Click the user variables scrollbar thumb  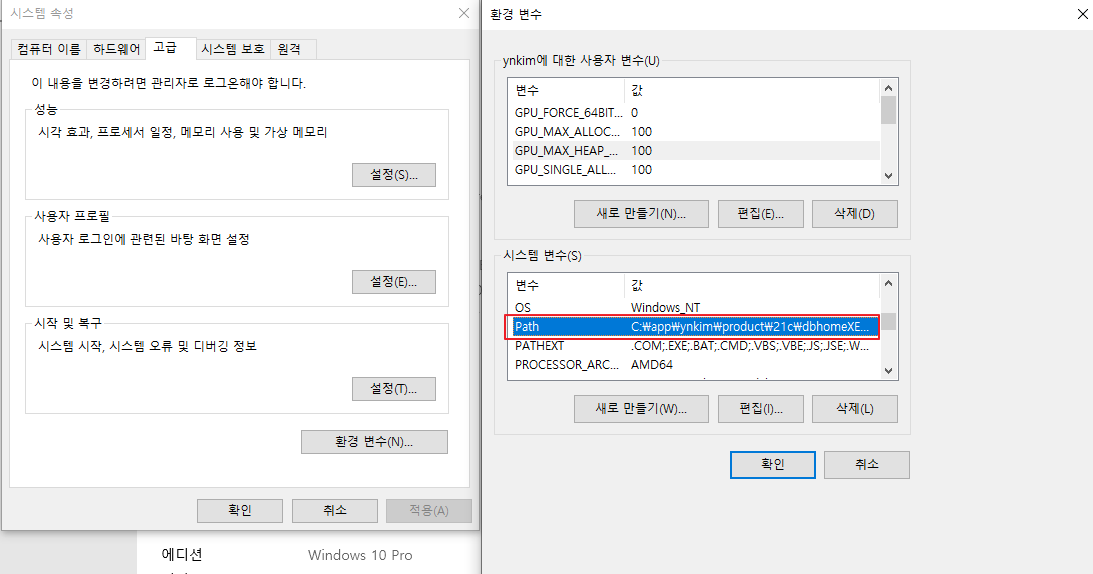[888, 110]
